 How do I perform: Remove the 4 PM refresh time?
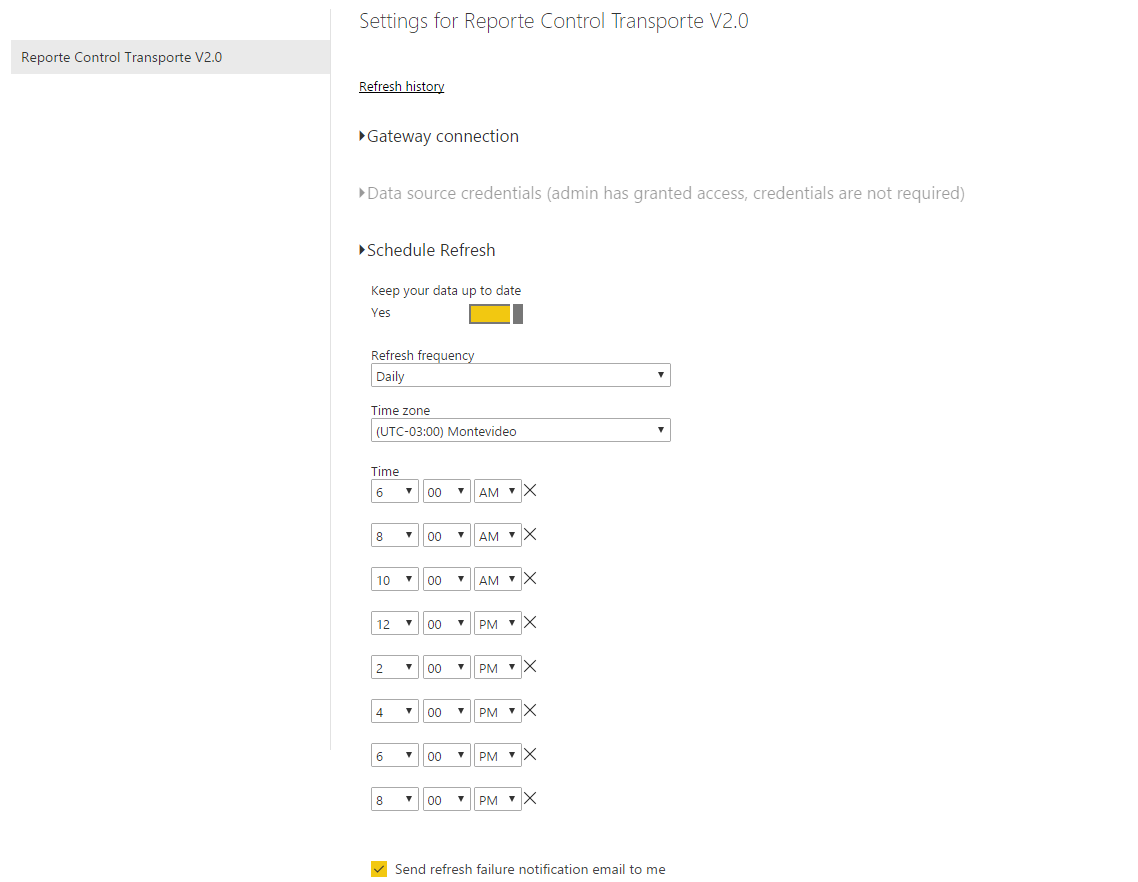pyautogui.click(x=530, y=711)
